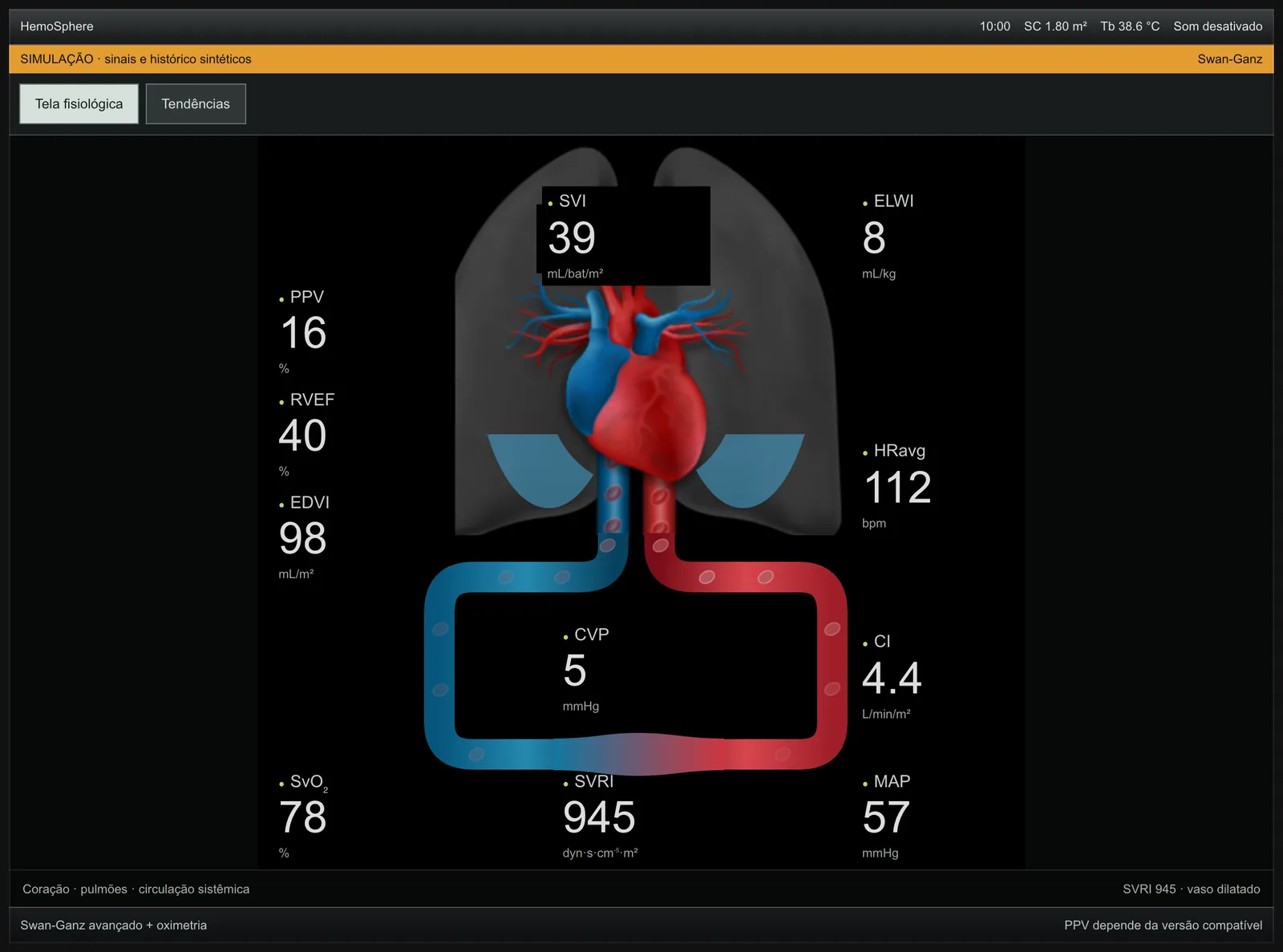The image size is (1283, 952).
Task: Select the MAP 57 mmHg reading
Action: 886,816
